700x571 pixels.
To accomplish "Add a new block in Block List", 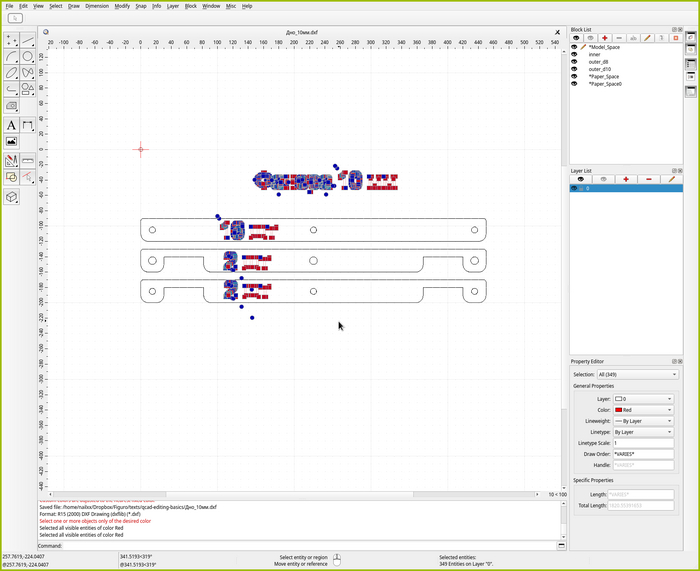I will (604, 38).
